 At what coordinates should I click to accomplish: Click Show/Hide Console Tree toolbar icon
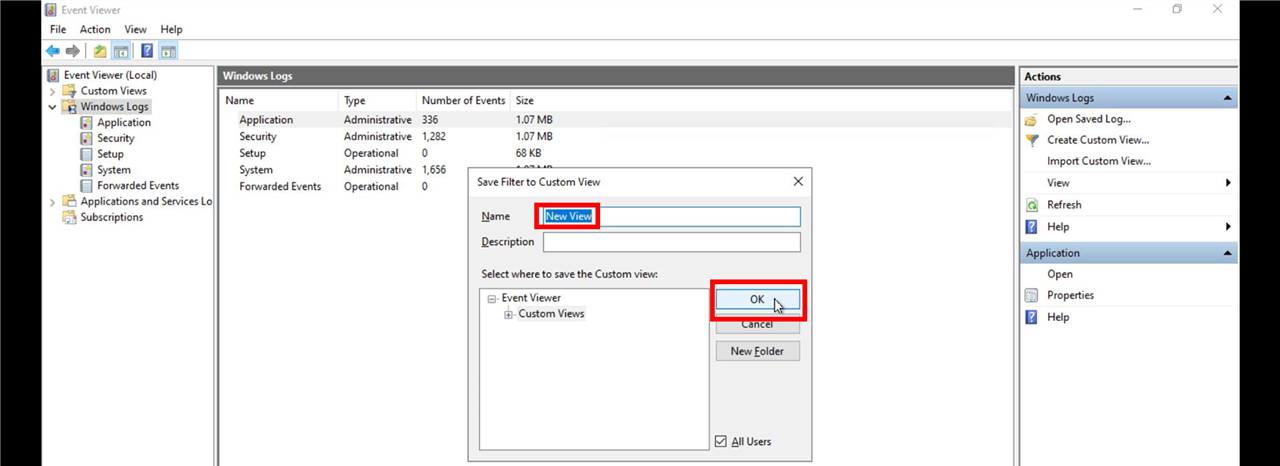(x=121, y=51)
